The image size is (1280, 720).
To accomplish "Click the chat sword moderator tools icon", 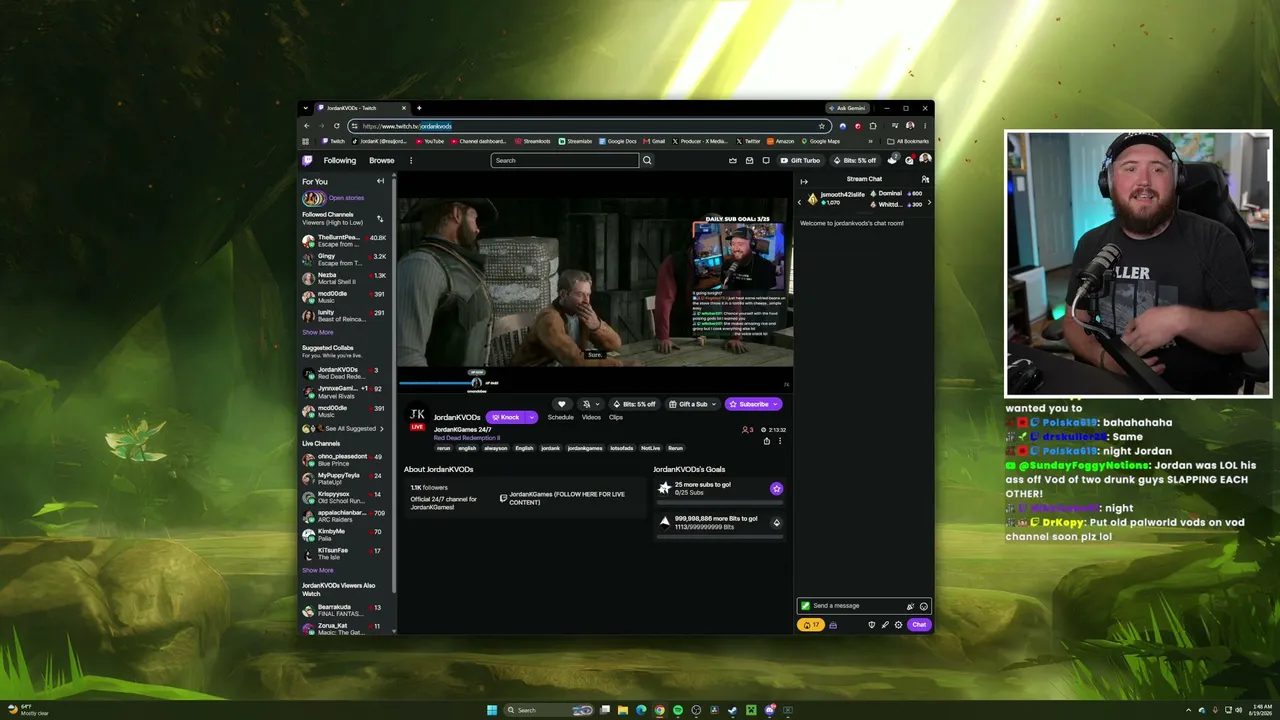I will pyautogui.click(x=885, y=625).
